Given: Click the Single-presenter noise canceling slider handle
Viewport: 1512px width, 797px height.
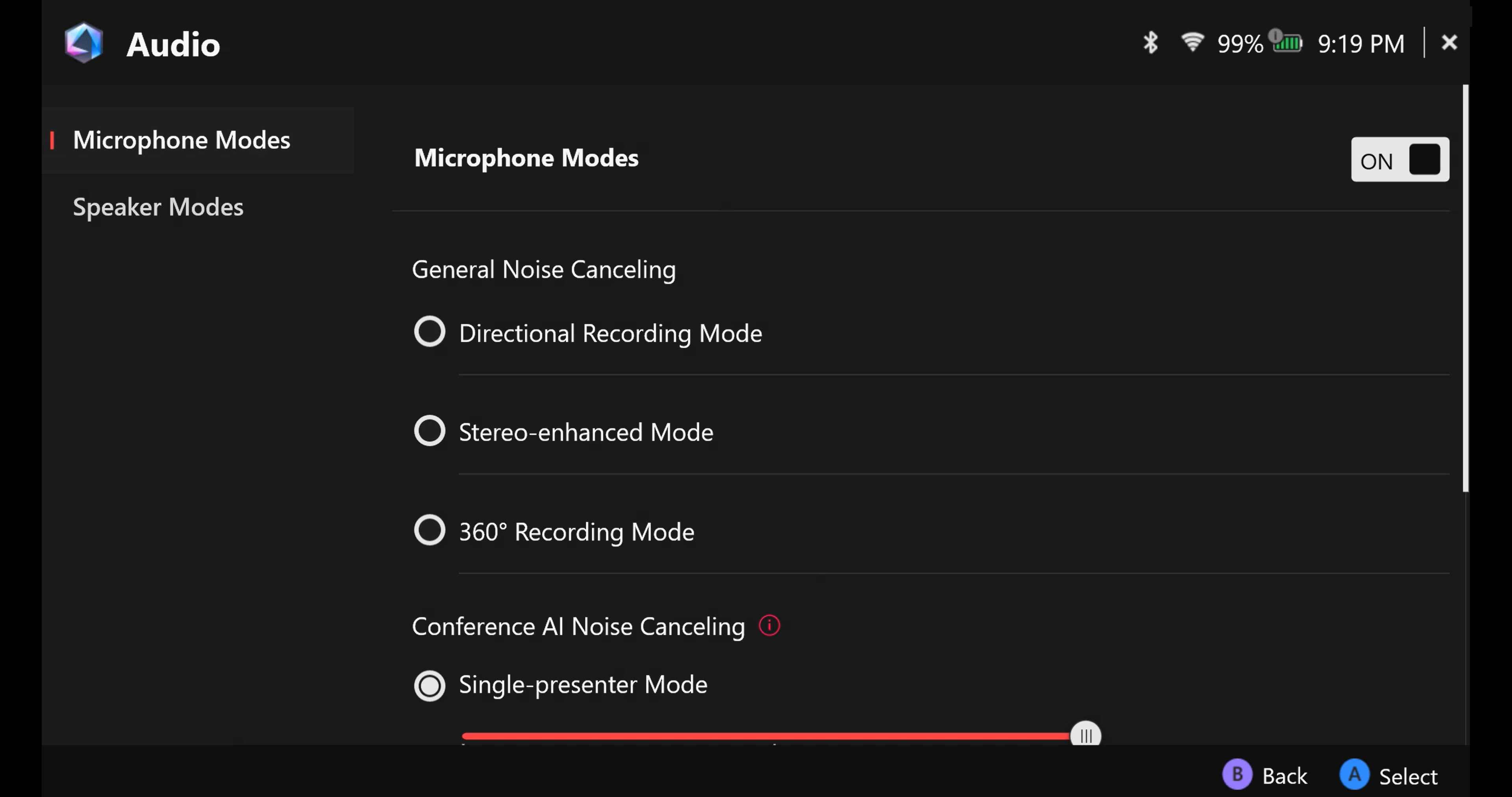Looking at the screenshot, I should 1085,735.
